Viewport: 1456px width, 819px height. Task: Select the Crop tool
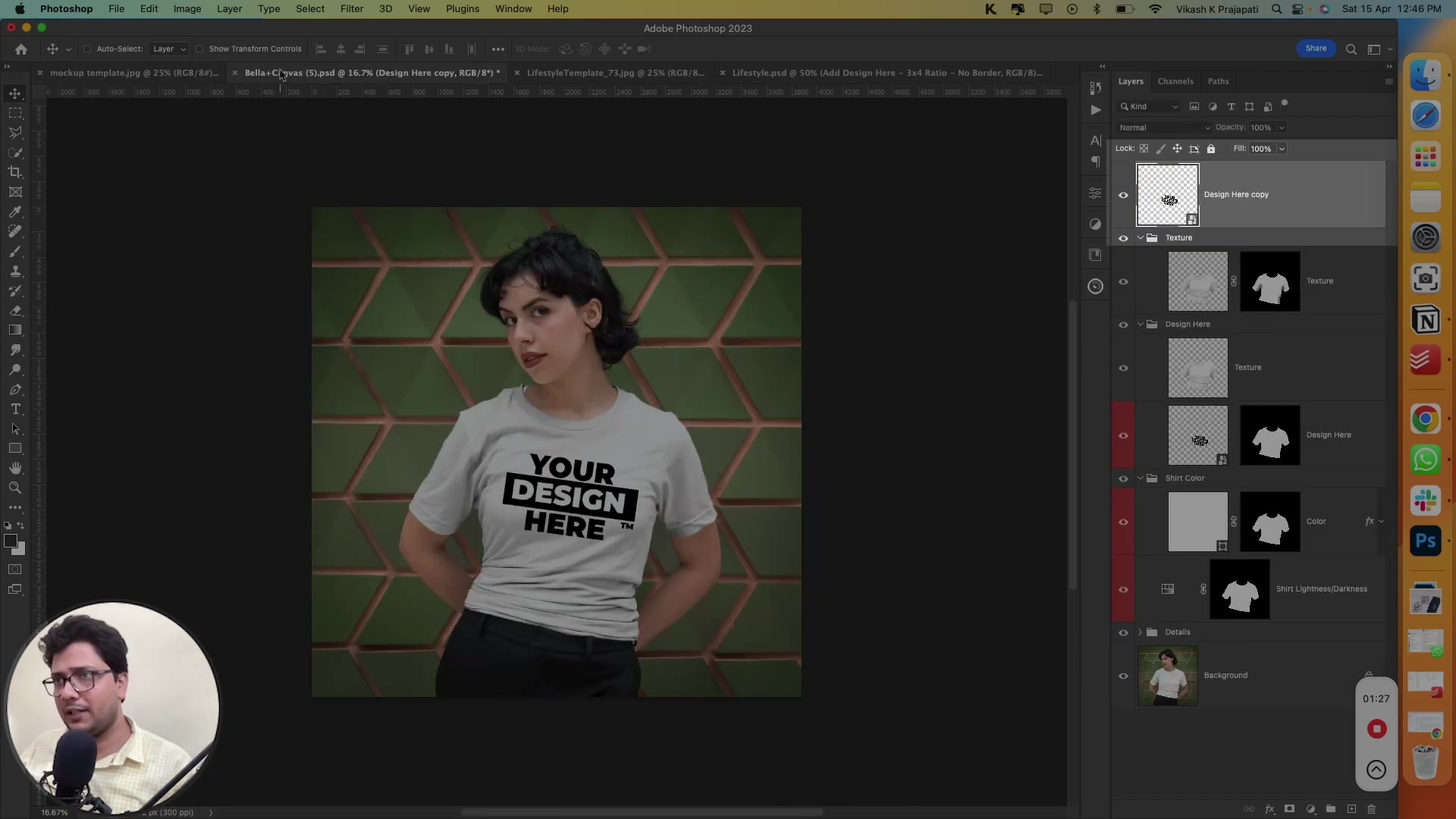point(15,172)
